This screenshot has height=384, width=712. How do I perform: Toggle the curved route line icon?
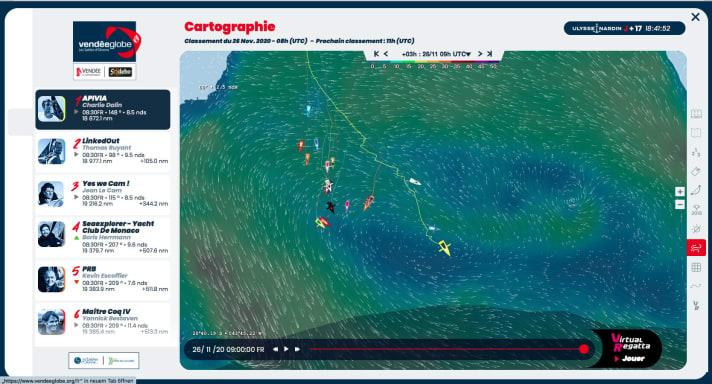click(x=696, y=190)
